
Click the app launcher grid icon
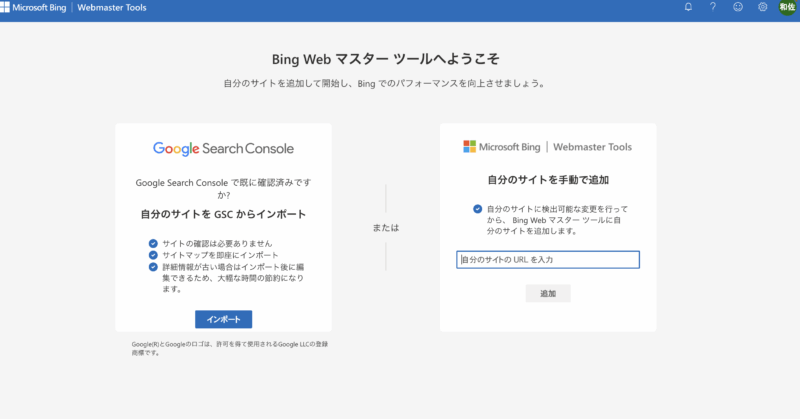pos(5,7)
